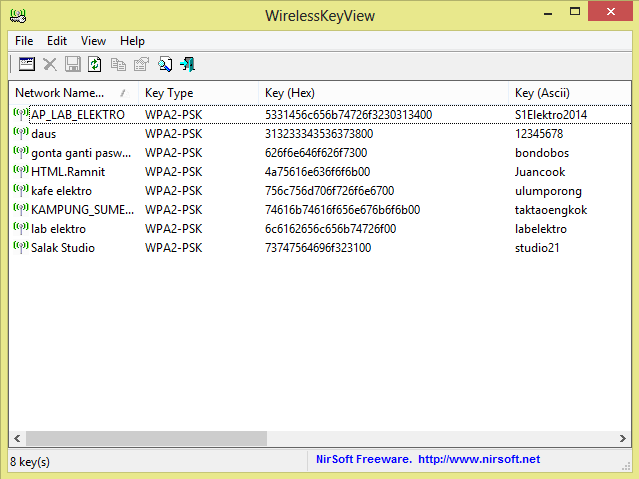
Task: Select the gonta ganti pasw... network row
Action: click(x=320, y=153)
